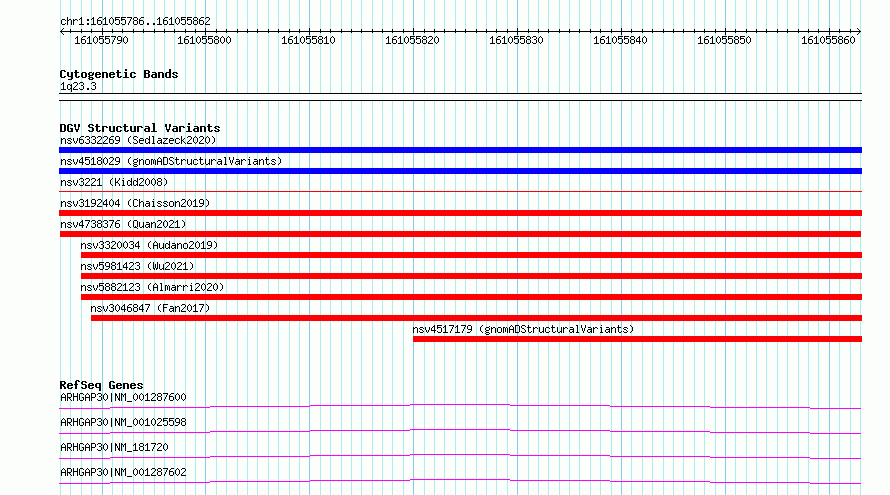Select the RefSeq Genes track title
The height and width of the screenshot is (495, 890).
click(x=101, y=385)
